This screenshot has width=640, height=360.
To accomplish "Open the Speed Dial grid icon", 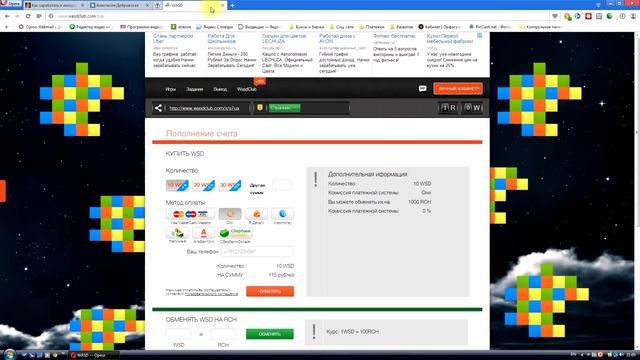I will [x=39, y=16].
